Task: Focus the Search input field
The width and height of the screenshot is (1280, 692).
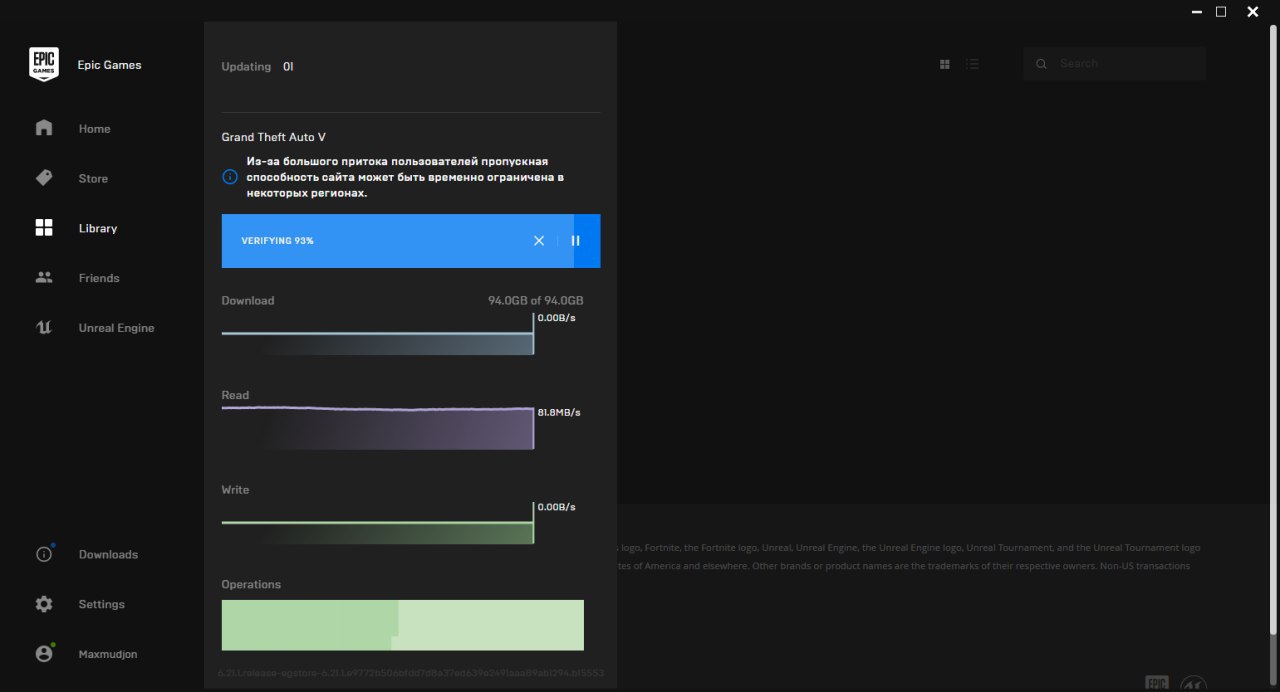Action: pos(1114,64)
